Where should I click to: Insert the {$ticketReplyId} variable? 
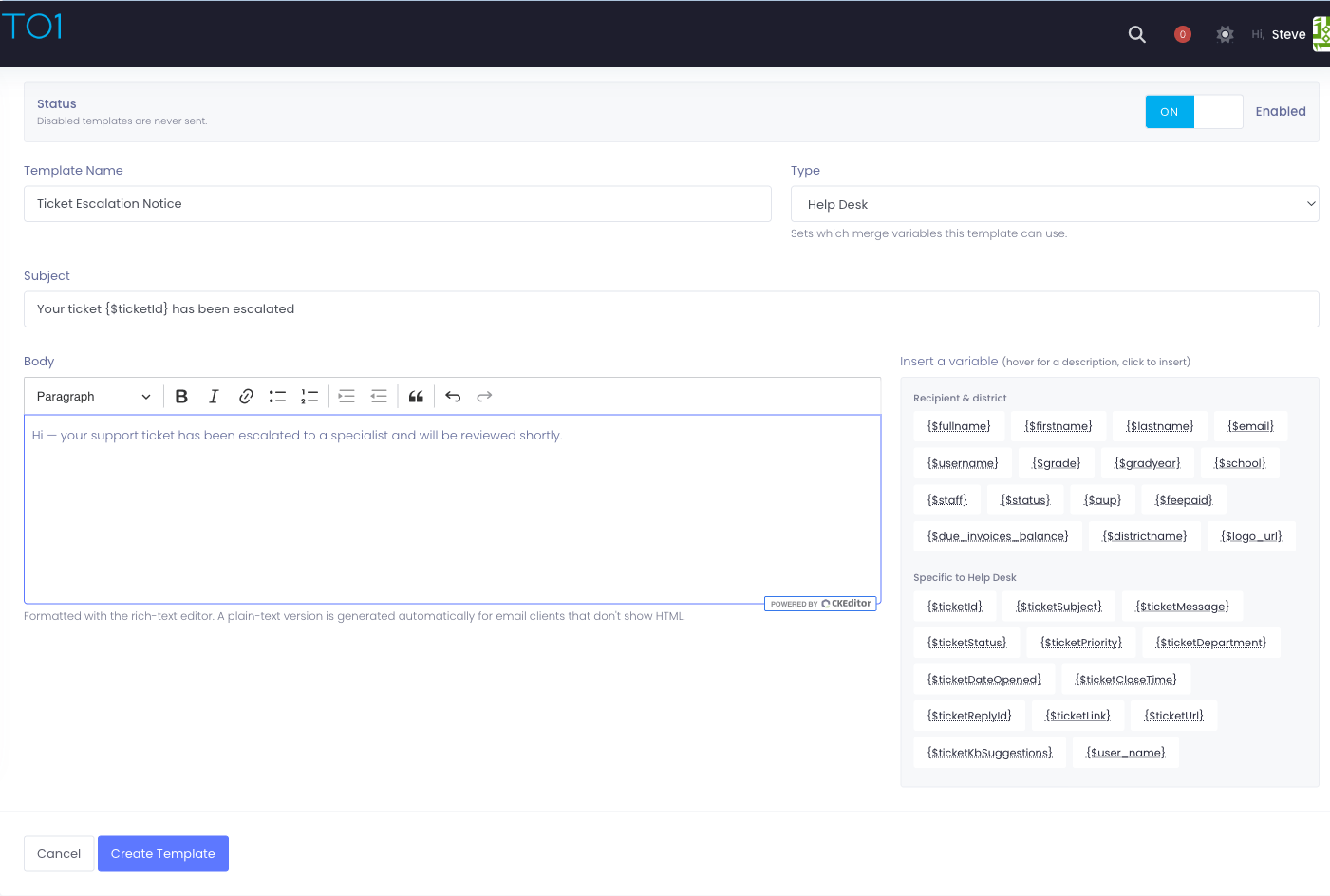click(969, 716)
